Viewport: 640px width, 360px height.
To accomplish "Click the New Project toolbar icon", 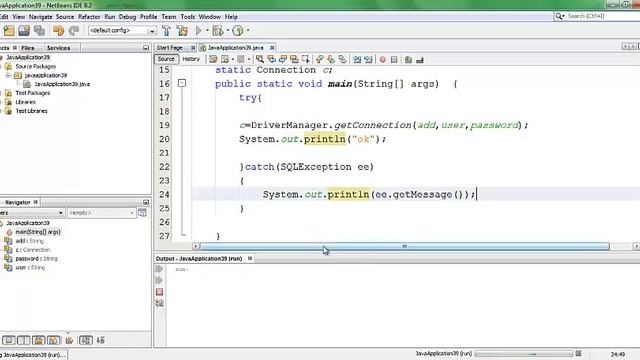I will click(9, 31).
